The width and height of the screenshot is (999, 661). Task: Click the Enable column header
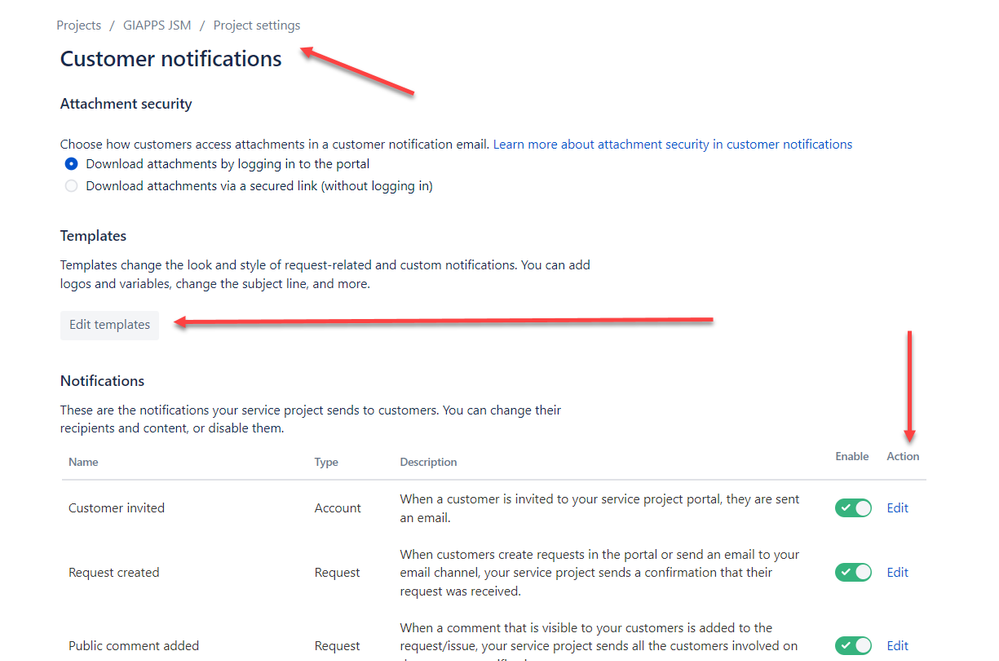(x=852, y=456)
